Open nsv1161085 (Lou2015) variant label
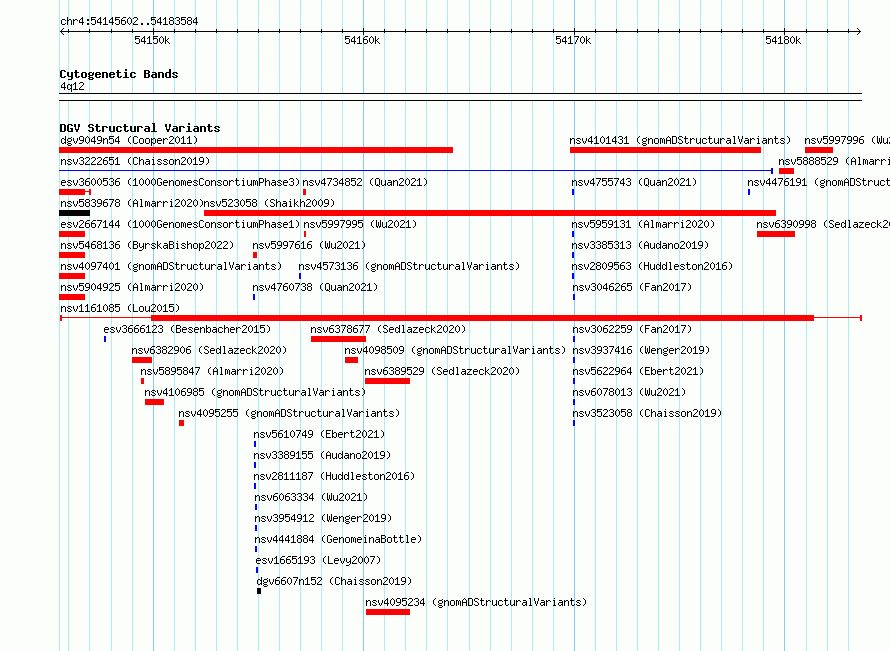The image size is (890, 651). pos(120,308)
